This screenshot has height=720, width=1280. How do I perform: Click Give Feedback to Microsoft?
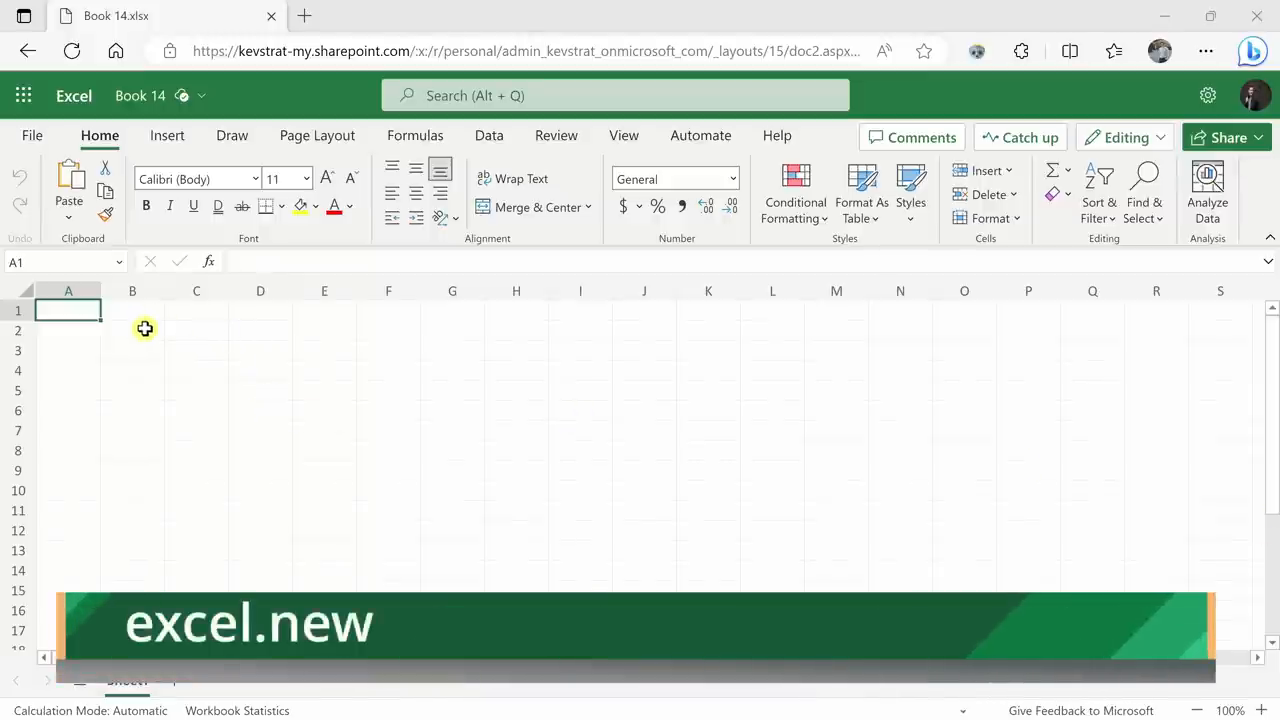1081,711
